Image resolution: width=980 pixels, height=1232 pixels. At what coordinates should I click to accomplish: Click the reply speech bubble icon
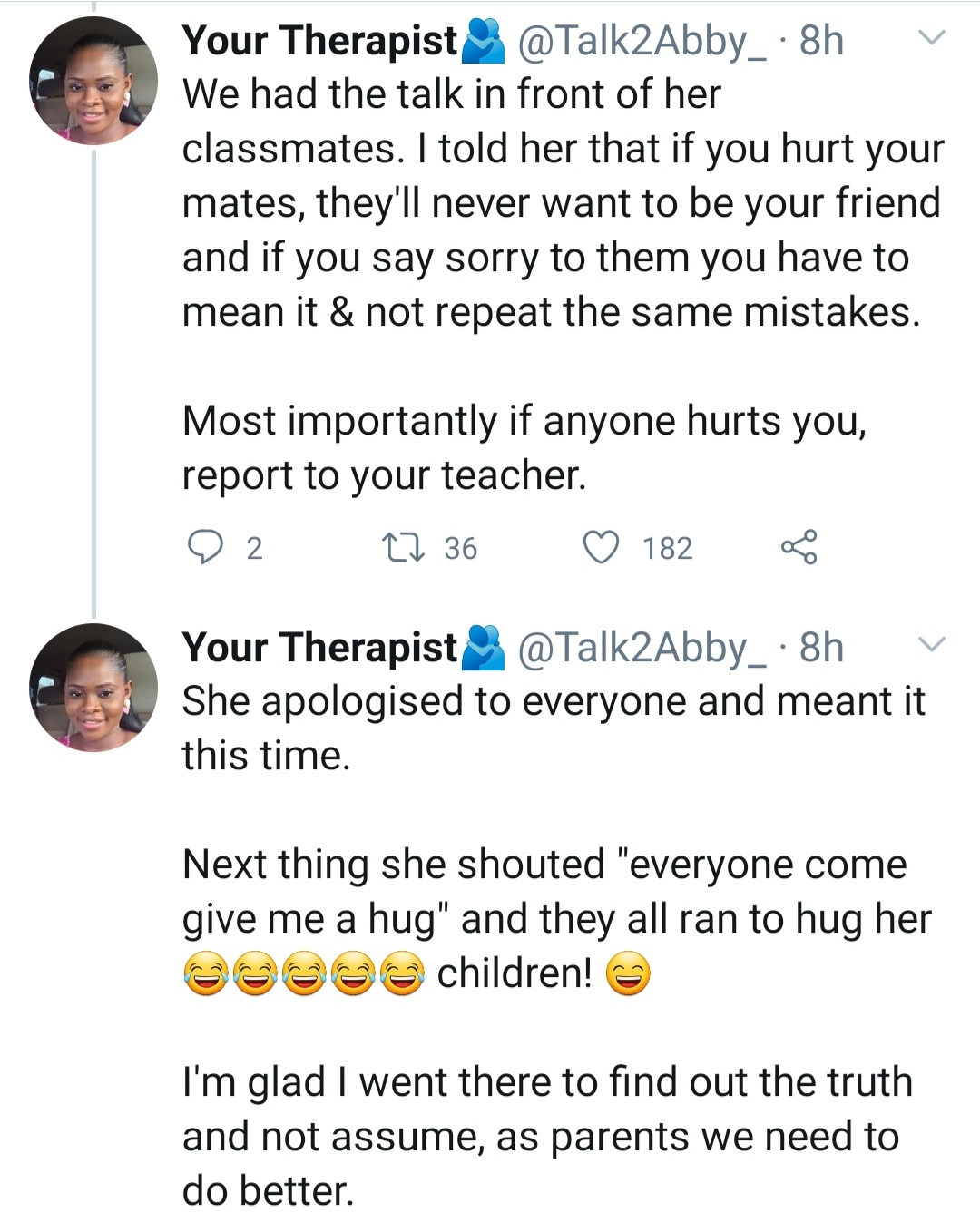pyautogui.click(x=204, y=547)
